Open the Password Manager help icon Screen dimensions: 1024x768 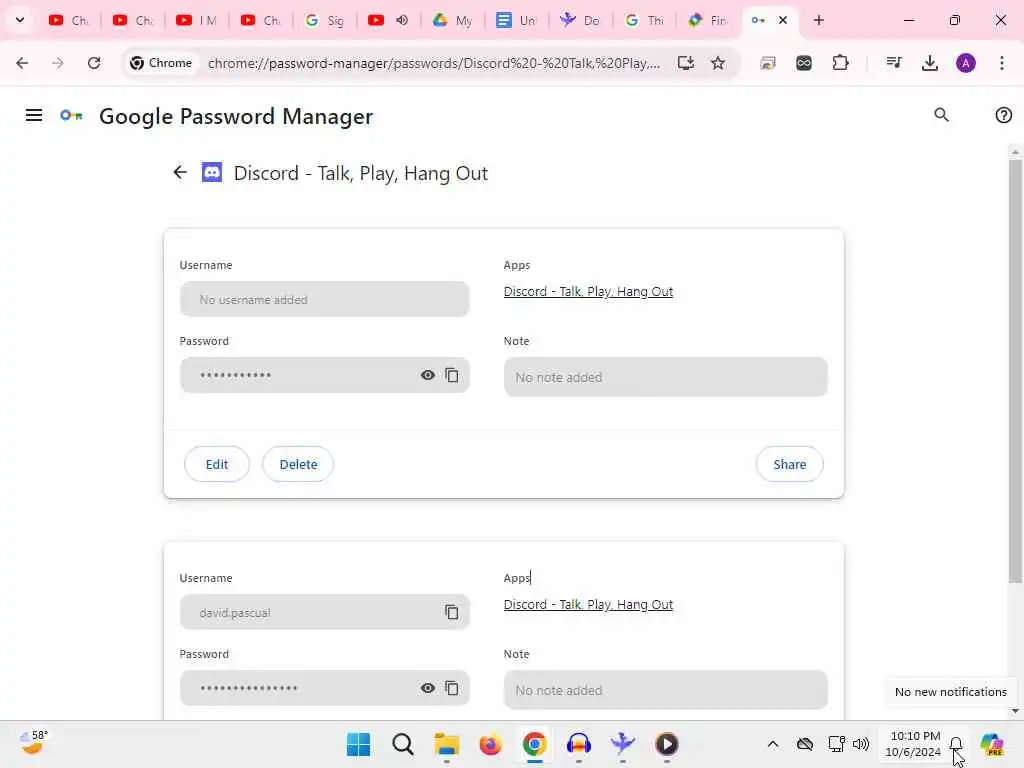[x=1003, y=115]
